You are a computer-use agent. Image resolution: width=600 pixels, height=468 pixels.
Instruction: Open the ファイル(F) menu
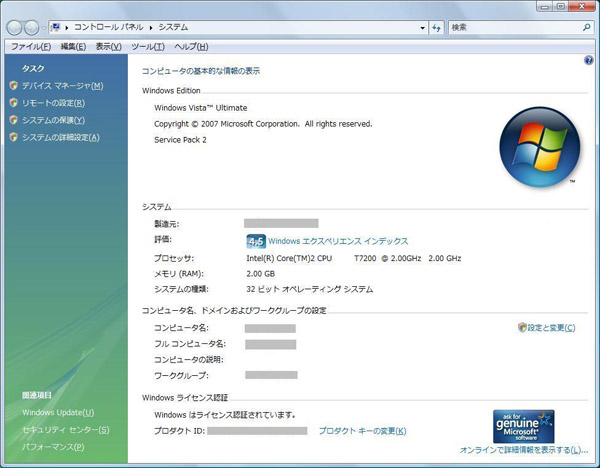point(31,47)
